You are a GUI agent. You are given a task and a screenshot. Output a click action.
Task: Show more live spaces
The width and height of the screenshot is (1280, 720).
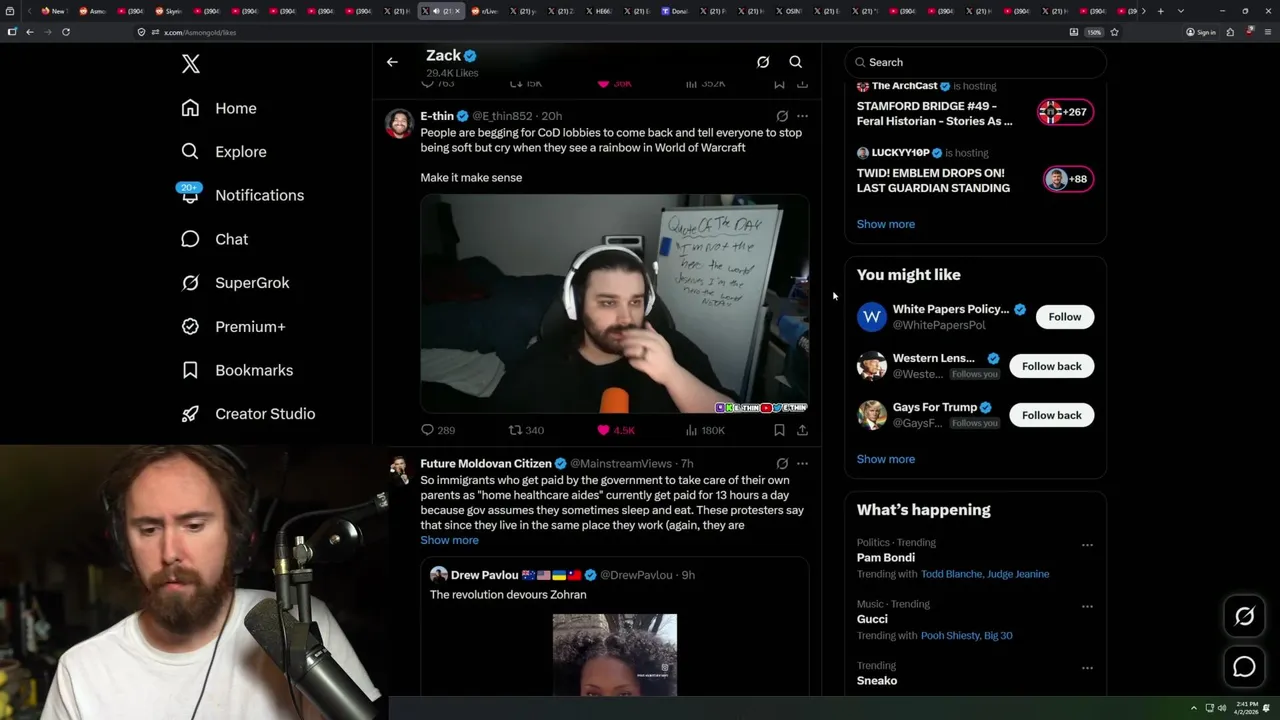[x=885, y=224]
